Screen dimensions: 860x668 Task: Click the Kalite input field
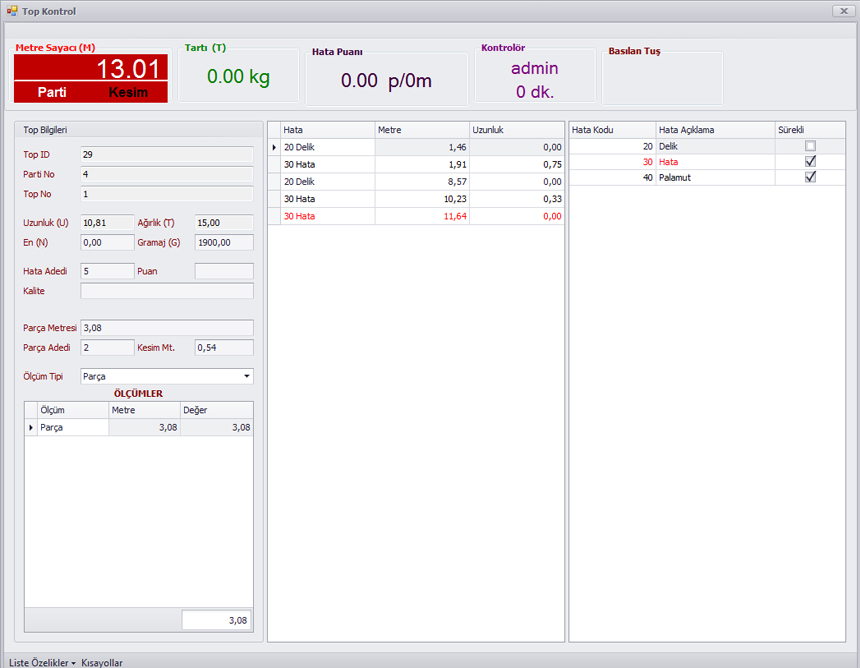tap(166, 291)
